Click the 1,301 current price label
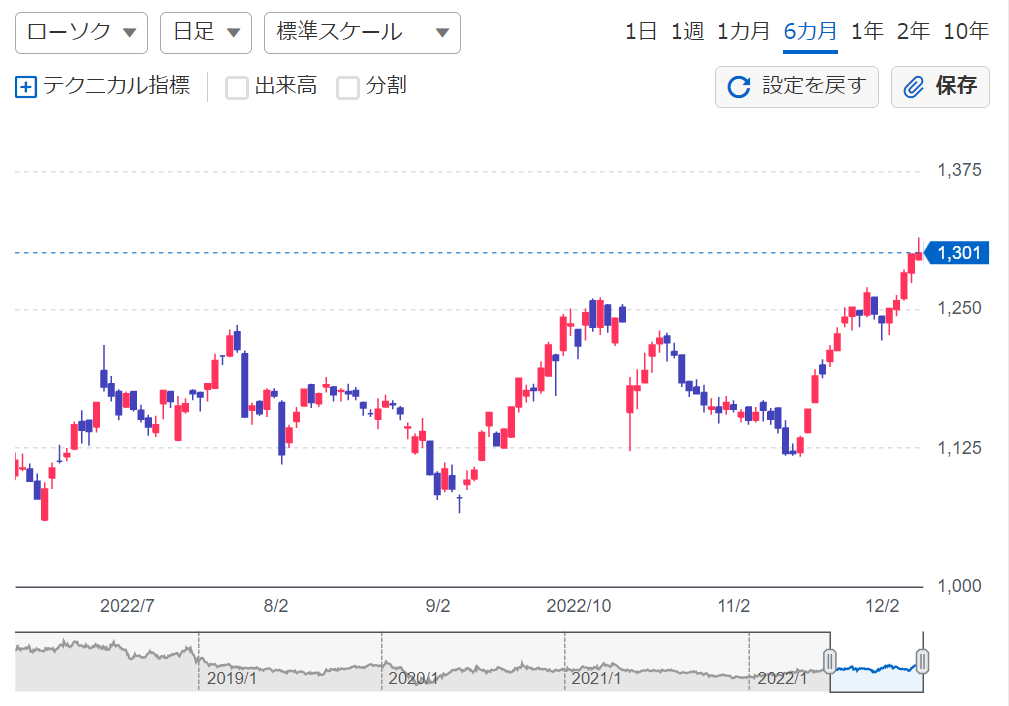Screen dimensions: 1009x706 (957, 253)
